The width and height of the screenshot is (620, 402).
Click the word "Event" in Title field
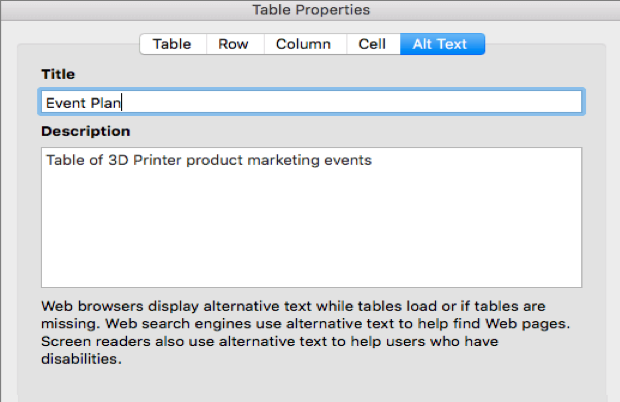[66, 102]
